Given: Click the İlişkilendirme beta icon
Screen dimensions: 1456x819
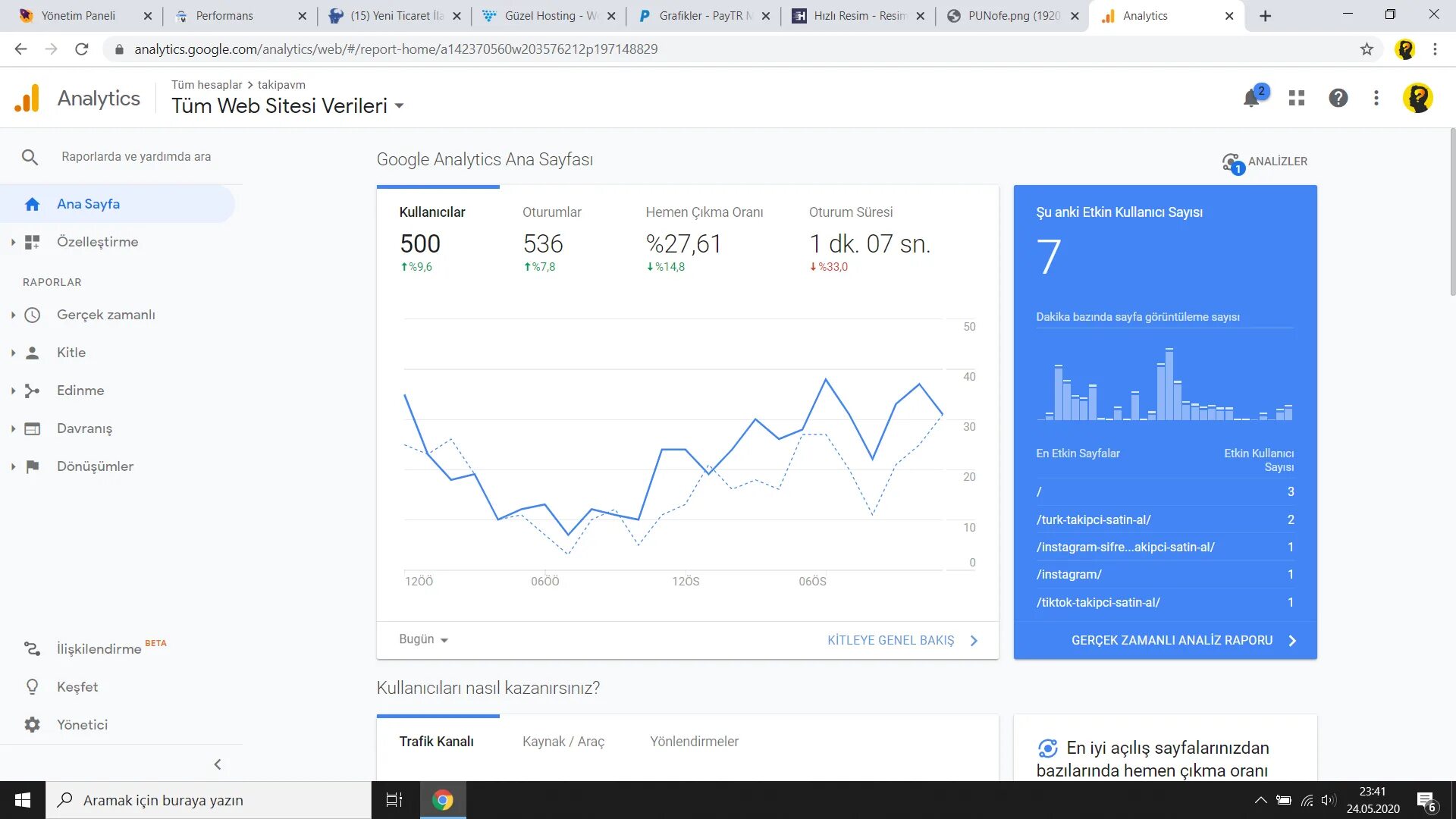Looking at the screenshot, I should pos(32,649).
